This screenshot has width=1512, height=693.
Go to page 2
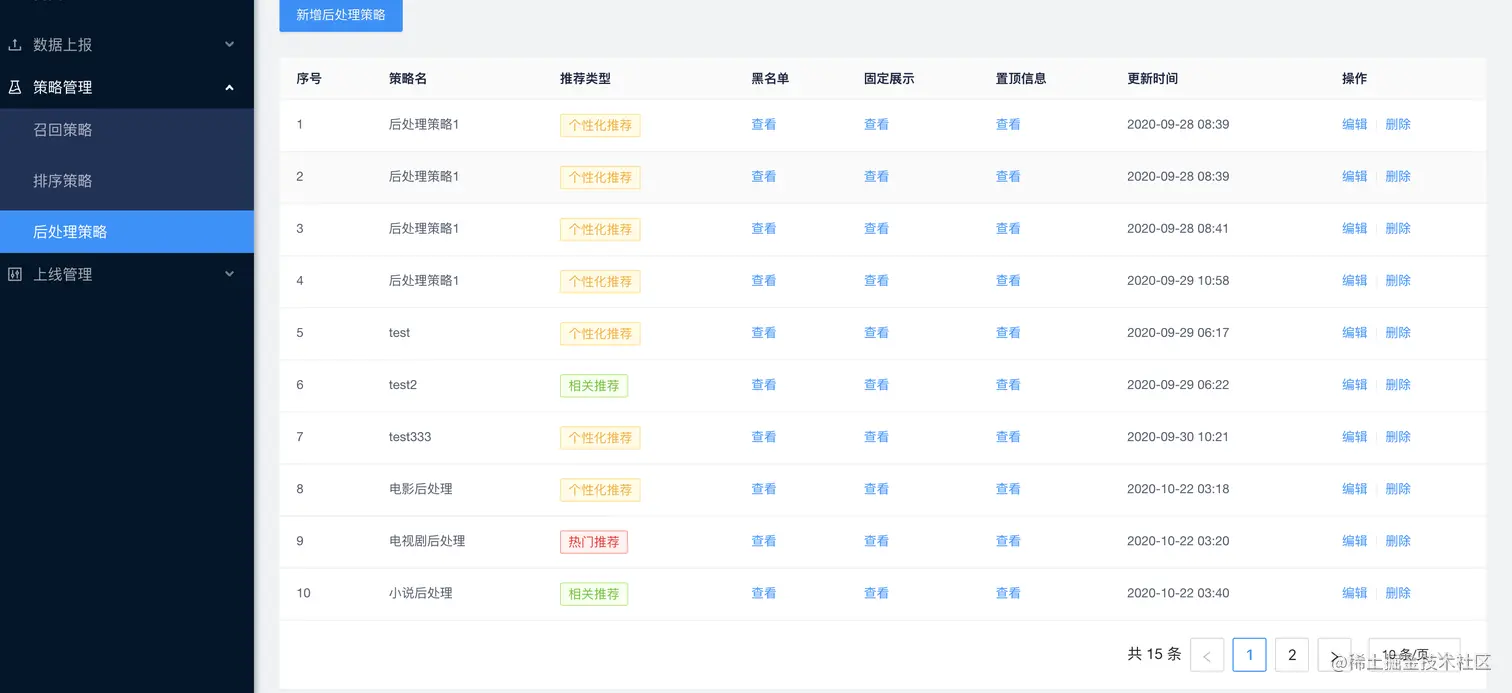1292,655
